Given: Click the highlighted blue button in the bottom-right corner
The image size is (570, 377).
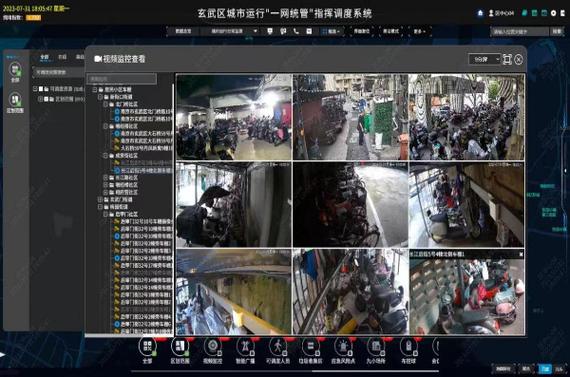Looking at the screenshot, I should pyautogui.click(x=545, y=369).
